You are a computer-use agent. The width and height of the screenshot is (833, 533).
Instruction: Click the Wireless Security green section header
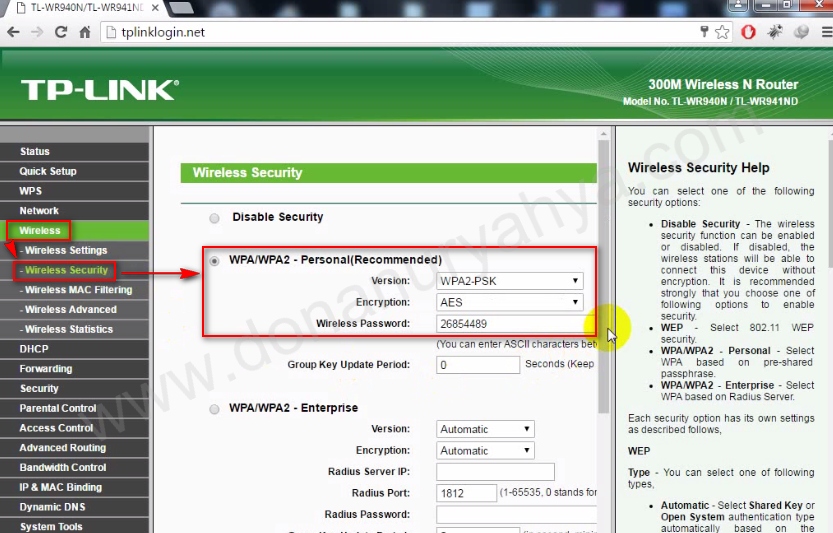coord(389,173)
